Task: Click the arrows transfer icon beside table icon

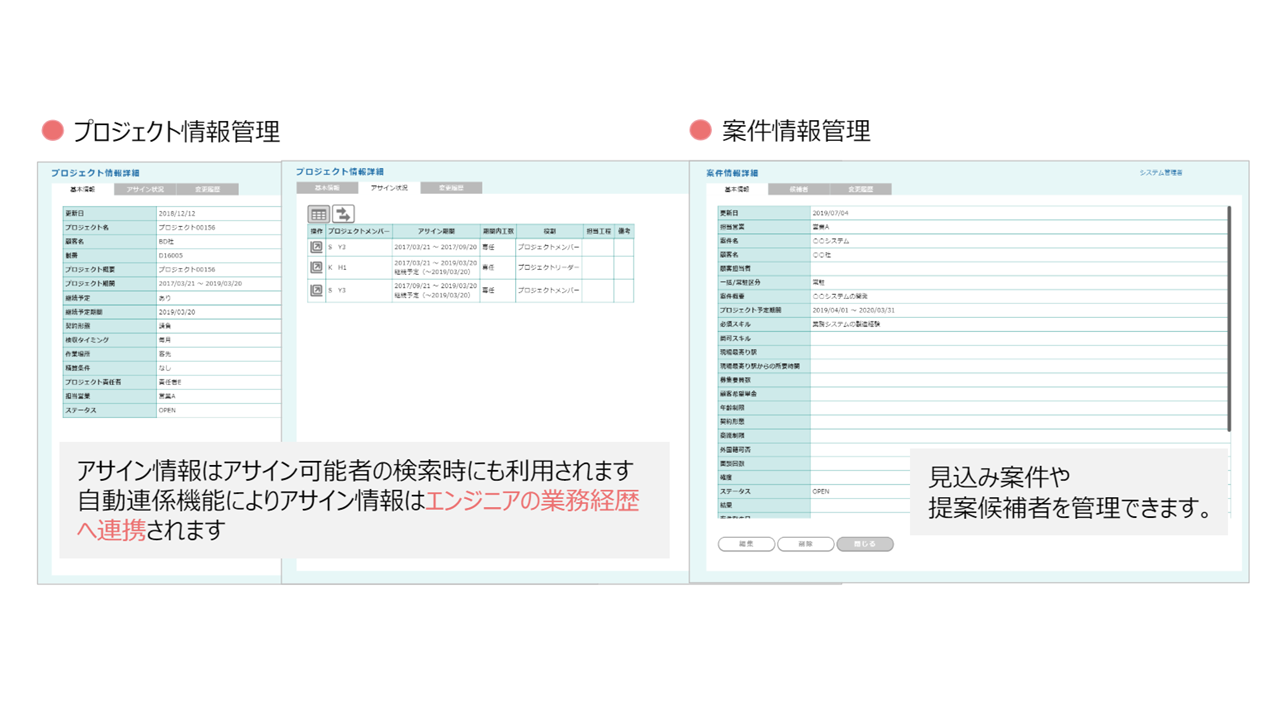Action: 343,214
